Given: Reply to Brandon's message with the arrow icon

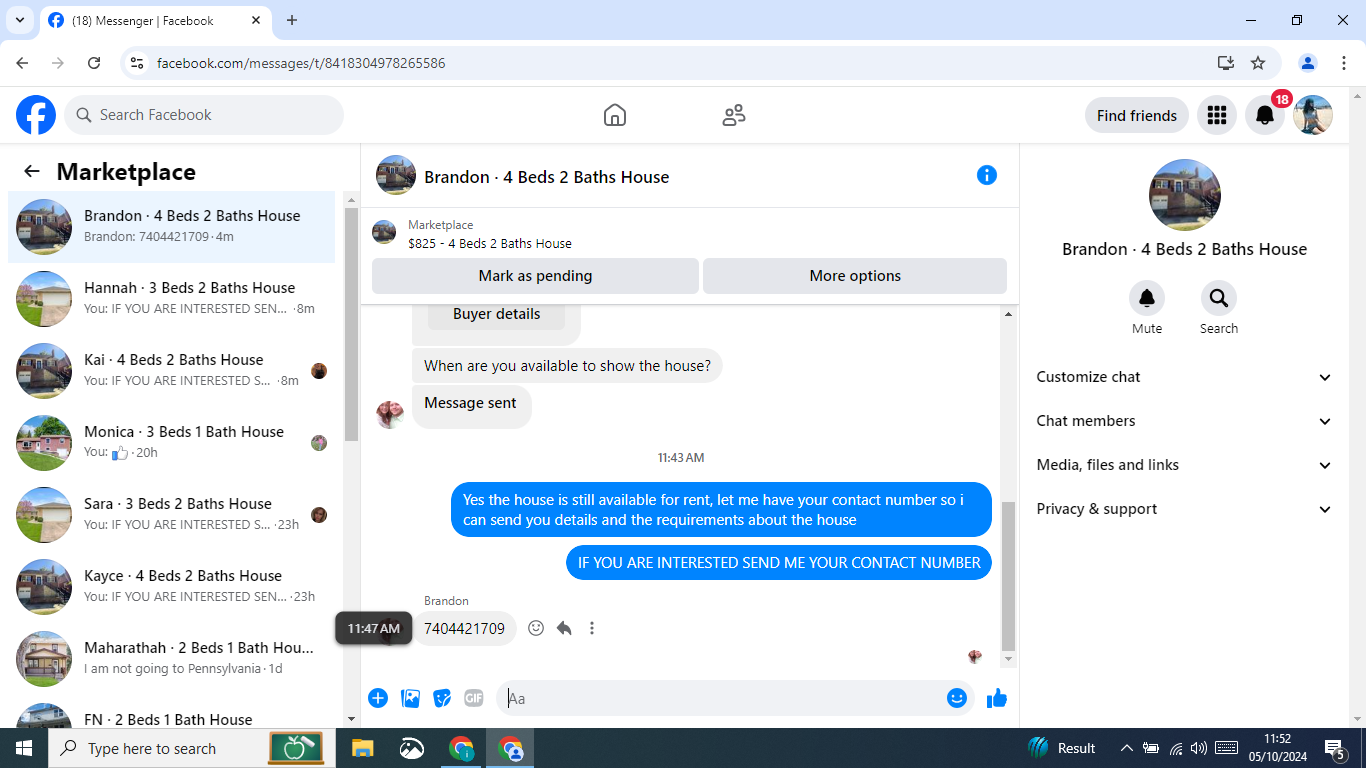Looking at the screenshot, I should coord(564,628).
